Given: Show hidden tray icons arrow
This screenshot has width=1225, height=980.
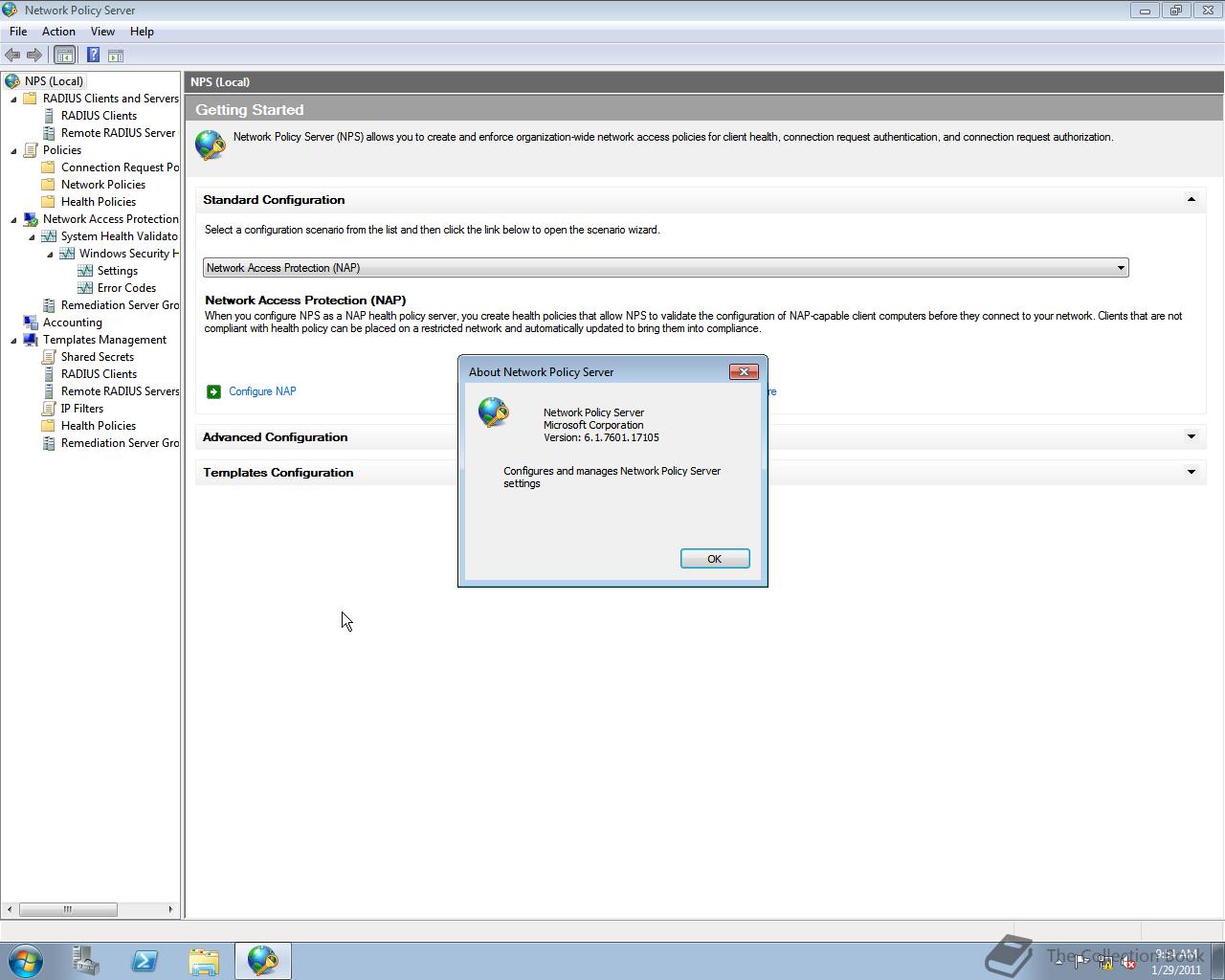Looking at the screenshot, I should click(1058, 962).
